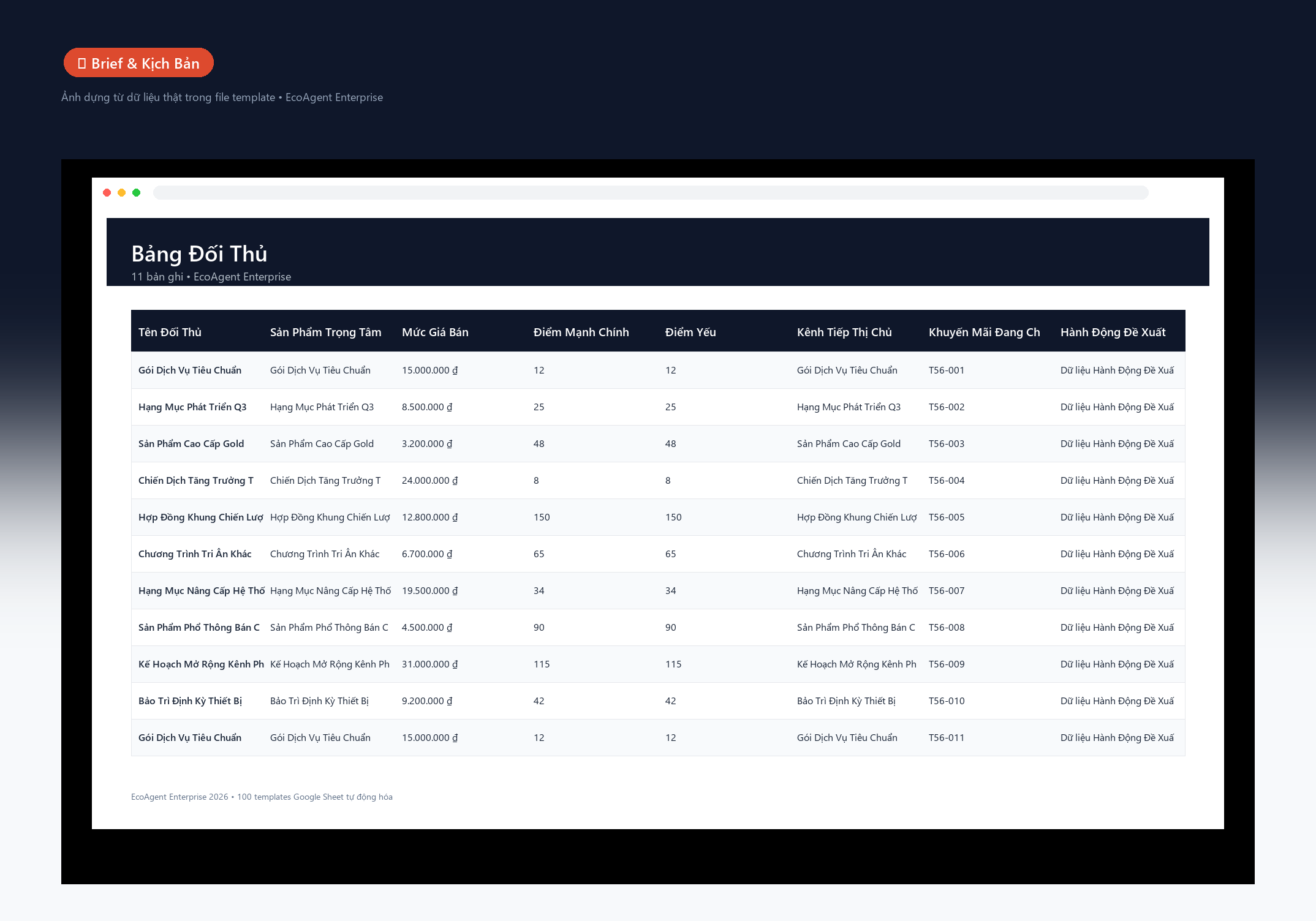Click code cell T56-005
Screen dimensions: 1316x921
(x=947, y=517)
